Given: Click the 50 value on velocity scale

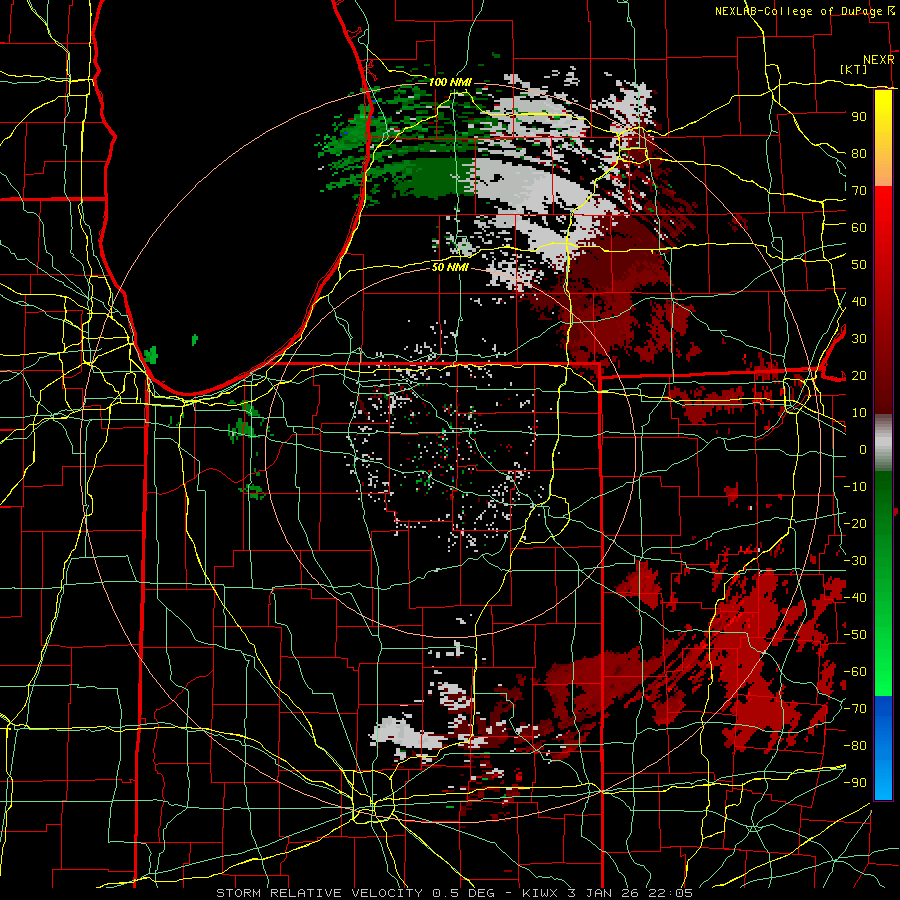Looking at the screenshot, I should point(859,265).
